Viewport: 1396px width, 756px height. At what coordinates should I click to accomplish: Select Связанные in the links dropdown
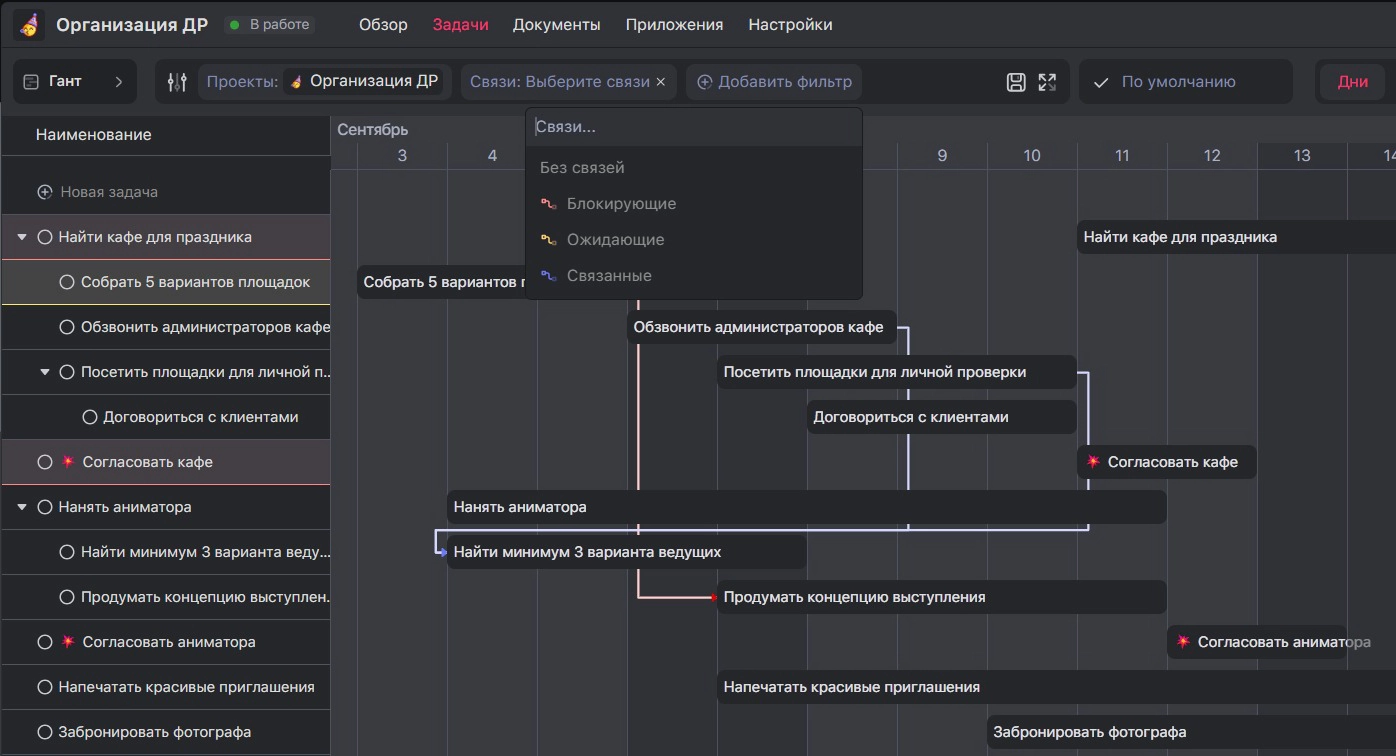[608, 276]
